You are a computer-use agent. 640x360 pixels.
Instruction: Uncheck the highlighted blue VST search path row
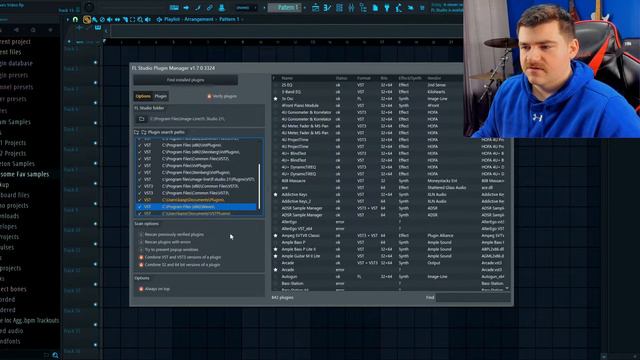[x=140, y=207]
